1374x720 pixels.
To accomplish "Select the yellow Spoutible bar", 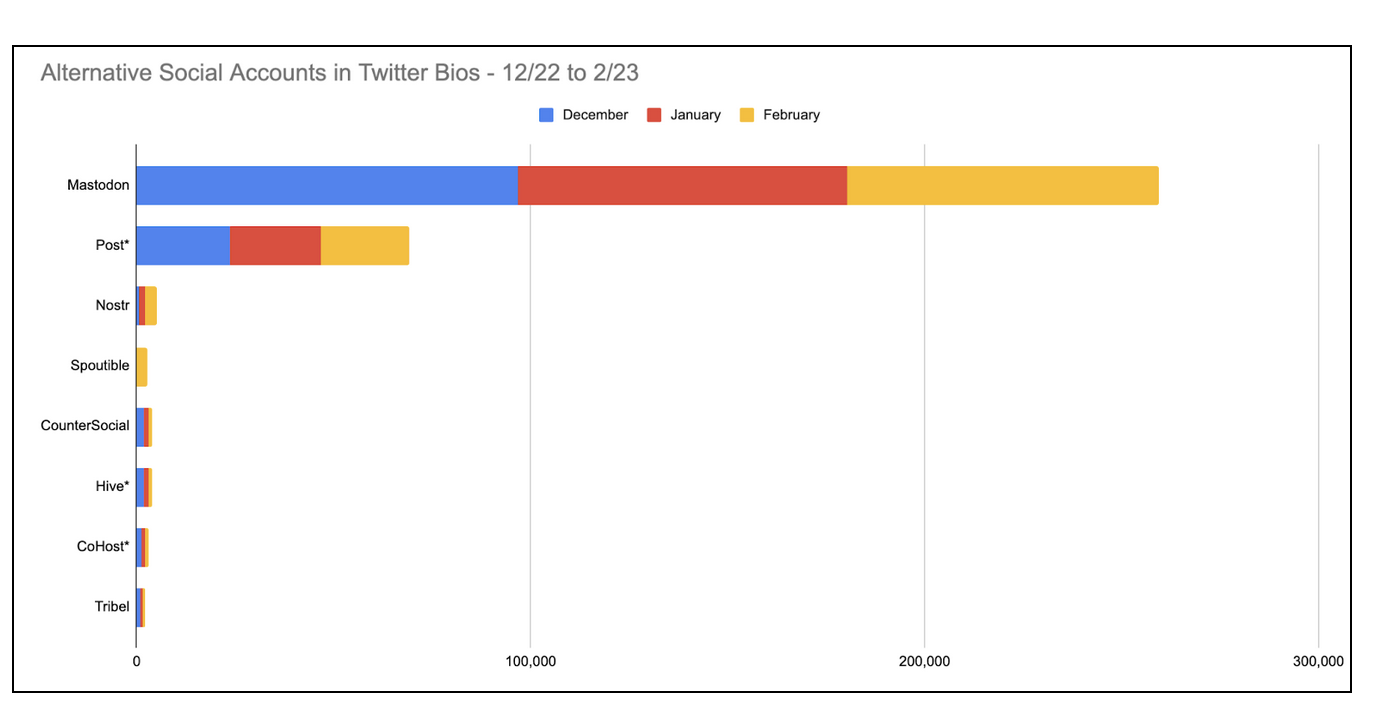I will pyautogui.click(x=142, y=367).
